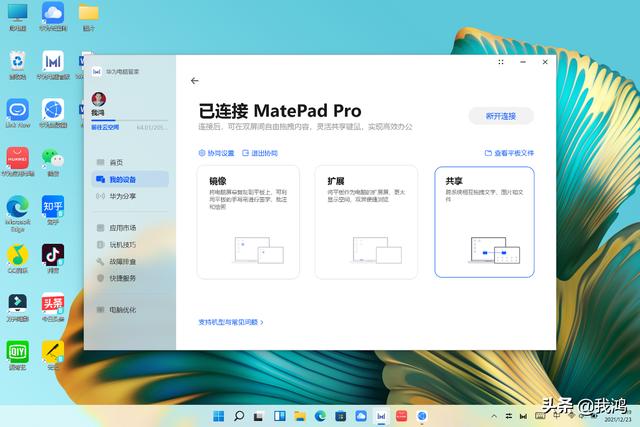Launch the TikTok (抖音) desktop shortcut
Image resolution: width=640 pixels, height=427 pixels.
pyautogui.click(x=52, y=255)
